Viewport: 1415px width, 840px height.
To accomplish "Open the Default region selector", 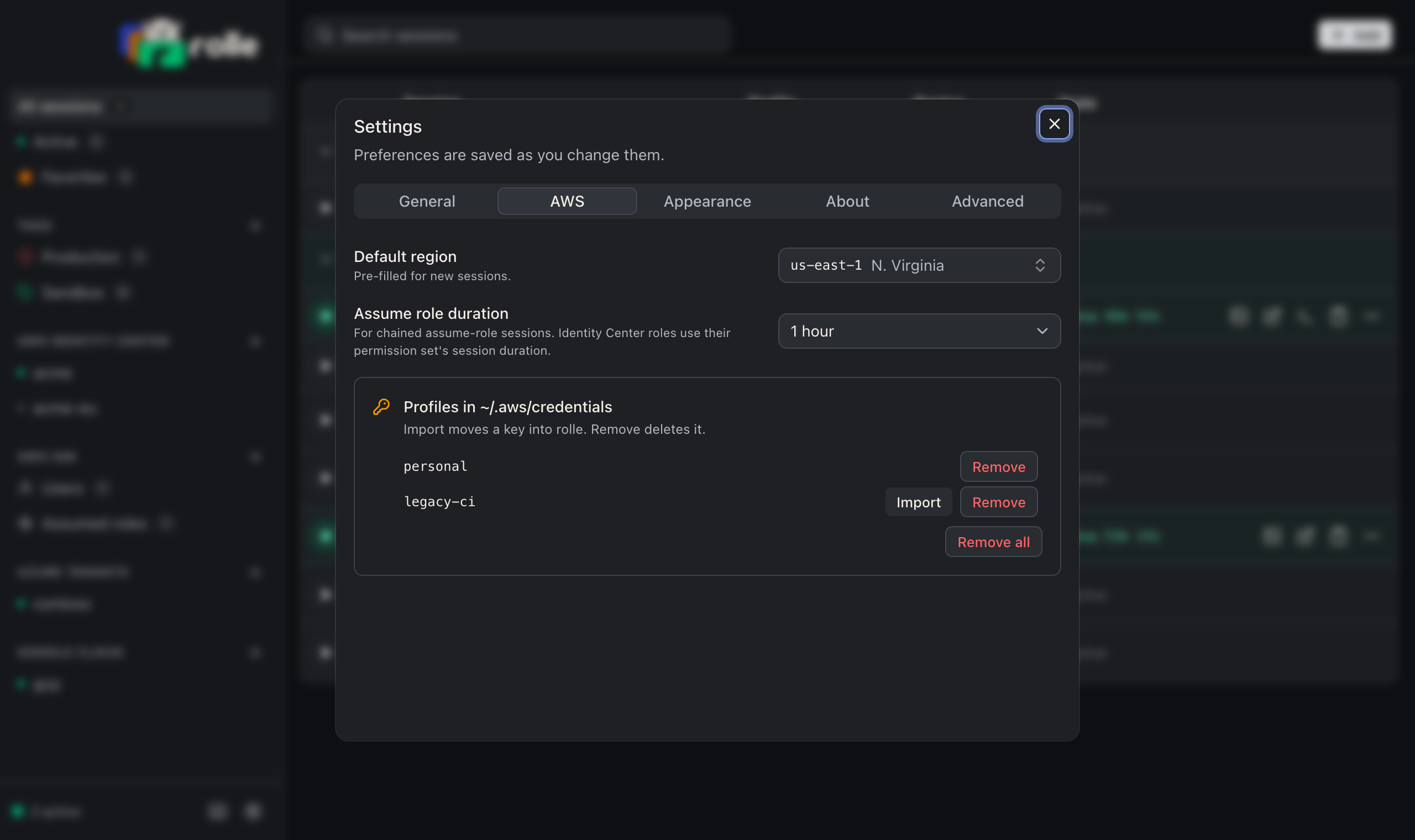I will pos(919,265).
